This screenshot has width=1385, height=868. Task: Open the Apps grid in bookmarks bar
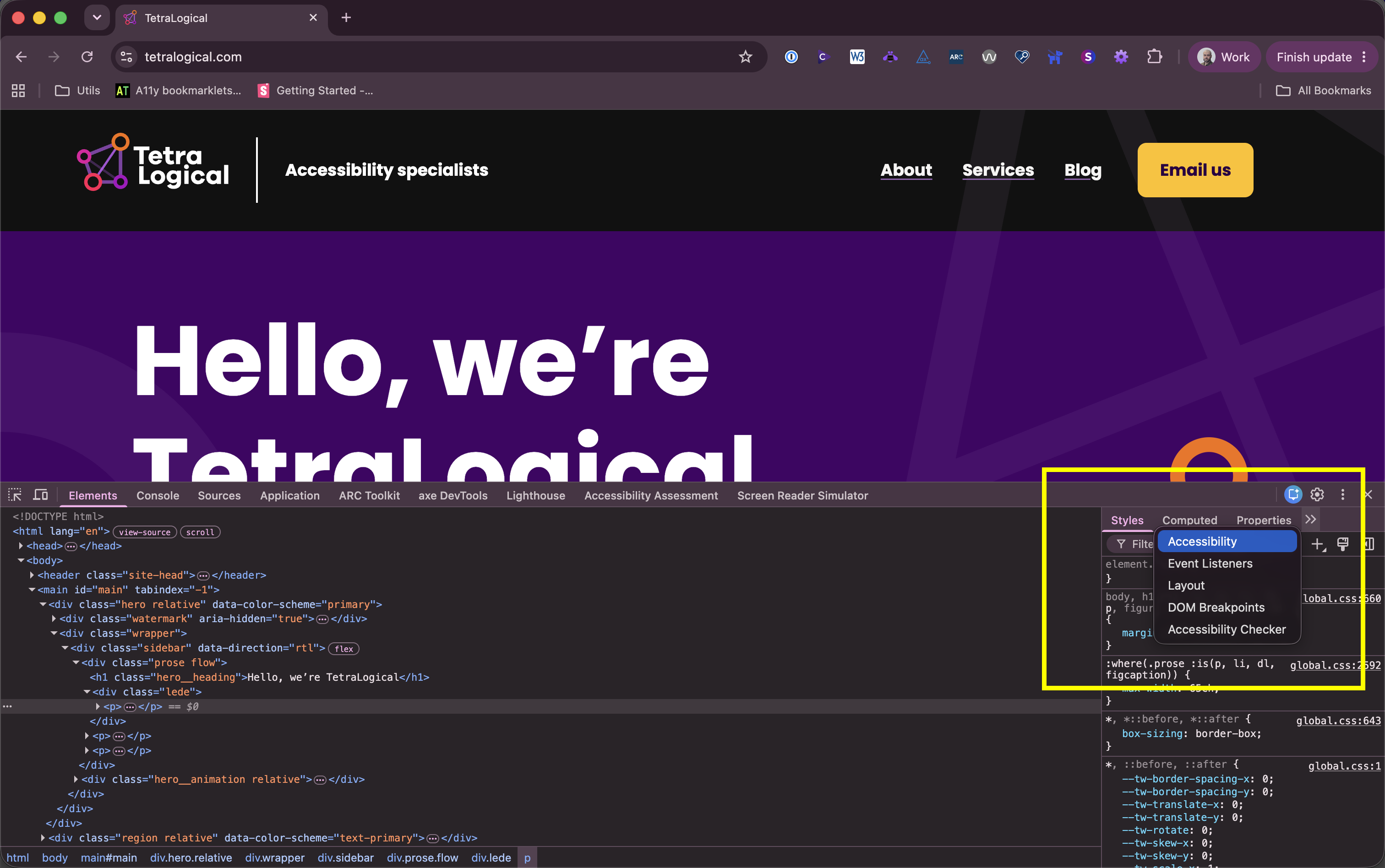tap(18, 91)
